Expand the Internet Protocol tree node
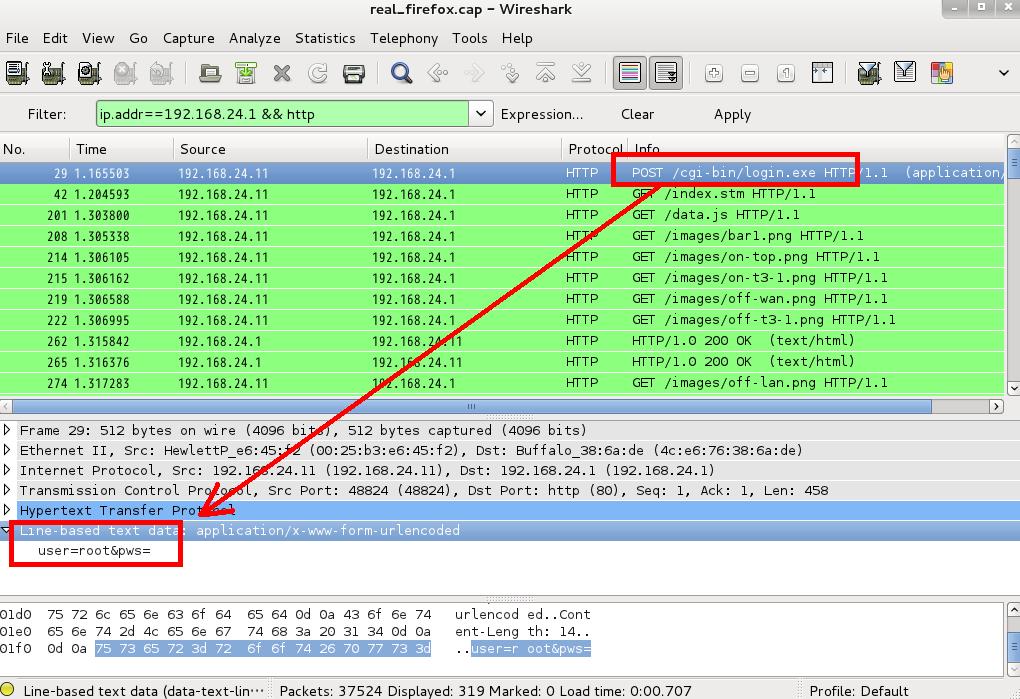Image resolution: width=1020 pixels, height=699 pixels. coord(7,470)
